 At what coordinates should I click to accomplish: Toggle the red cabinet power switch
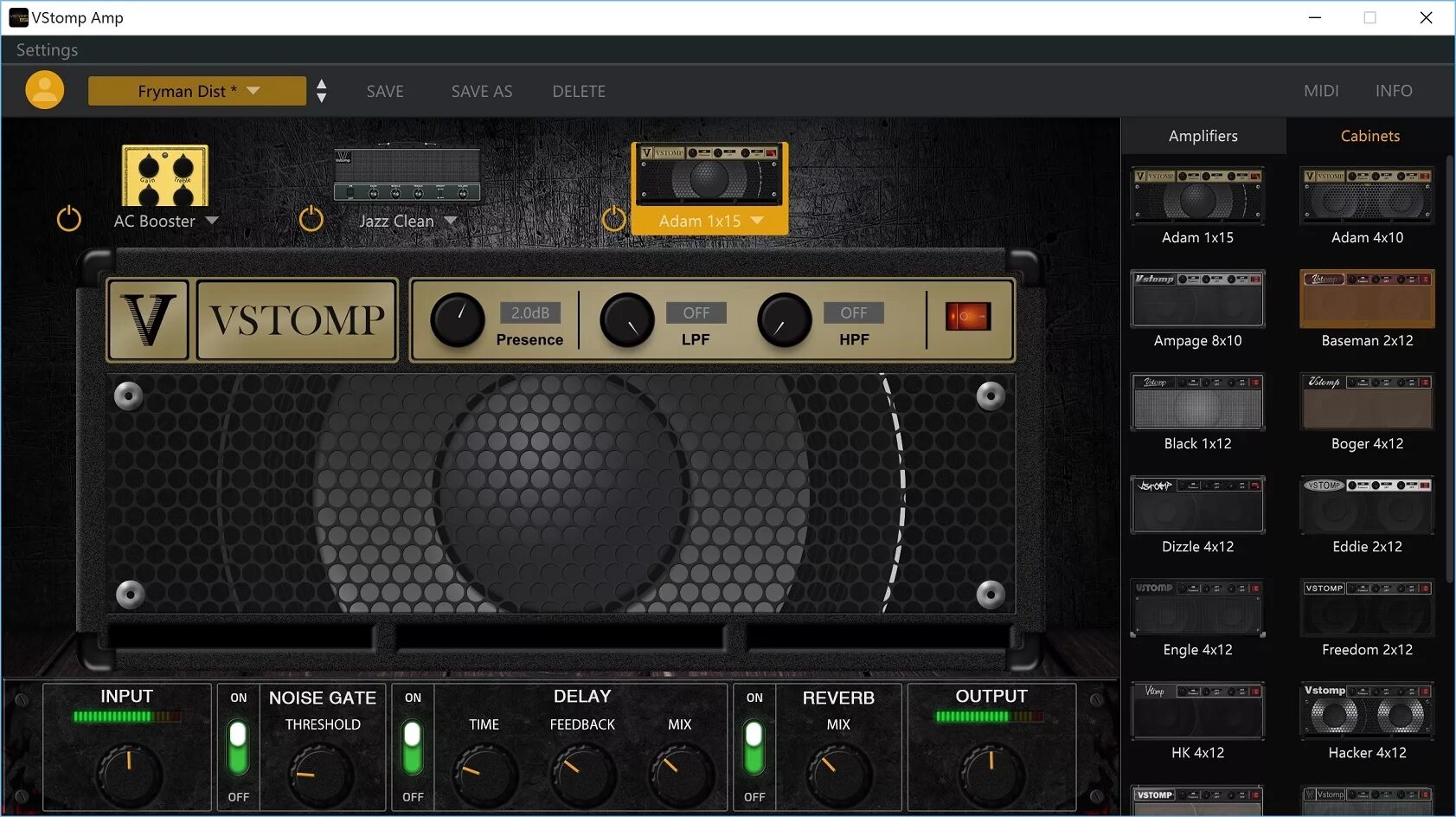pyautogui.click(x=968, y=317)
